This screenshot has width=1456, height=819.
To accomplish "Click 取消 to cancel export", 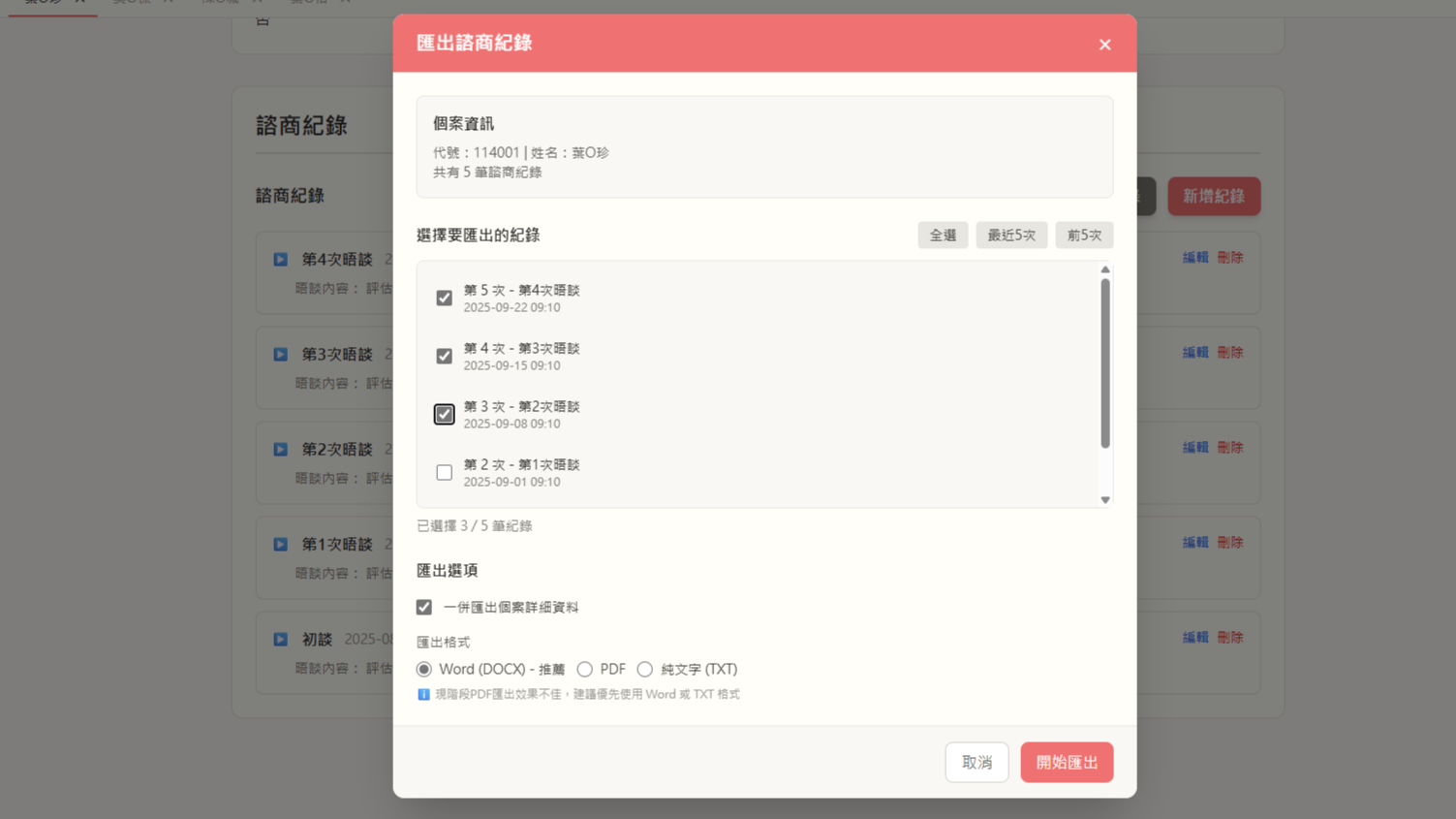I will [x=976, y=763].
